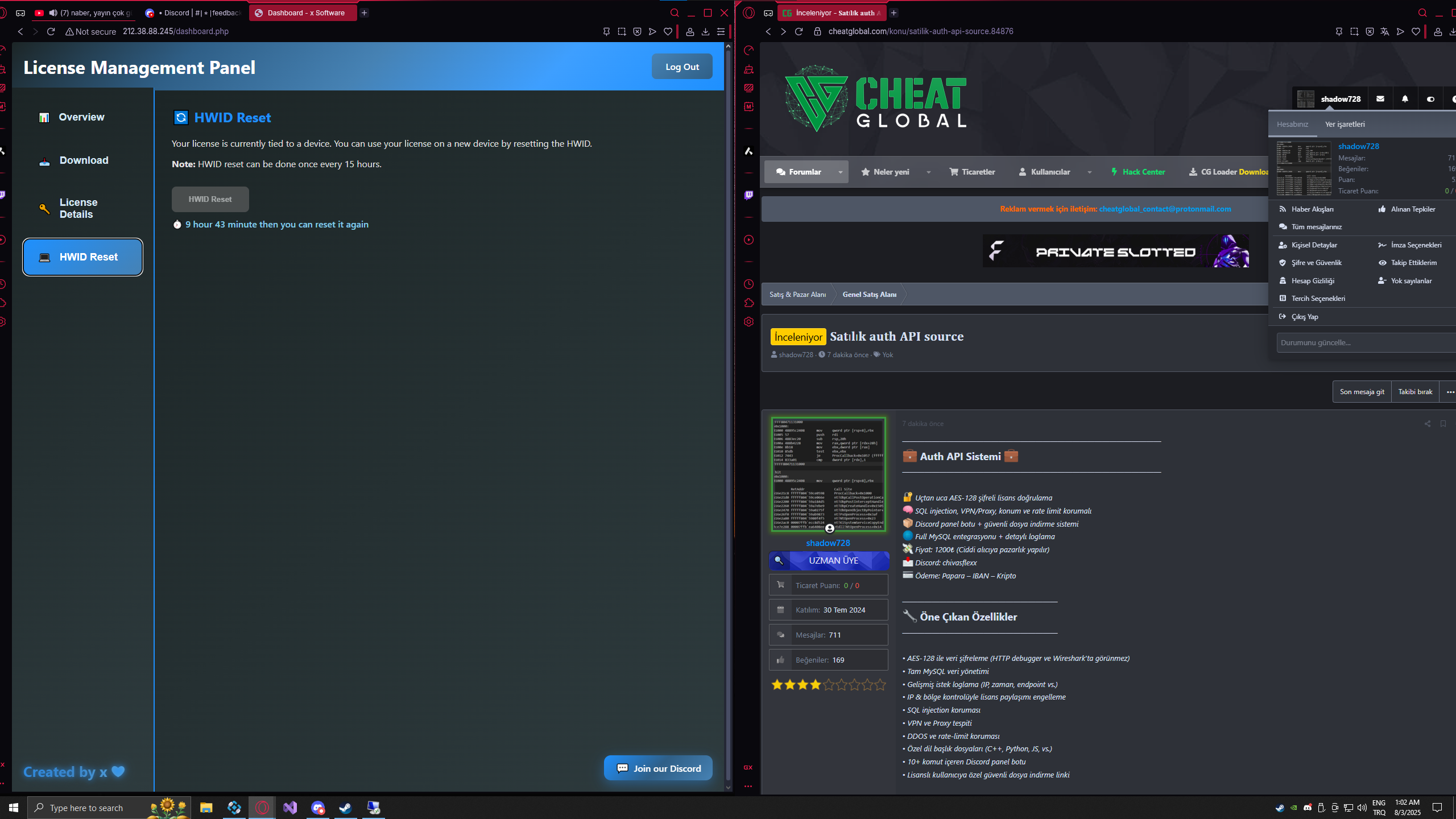Click the NVIDIA icon in system tray
The width and height of the screenshot is (1456, 819).
(x=1294, y=808)
